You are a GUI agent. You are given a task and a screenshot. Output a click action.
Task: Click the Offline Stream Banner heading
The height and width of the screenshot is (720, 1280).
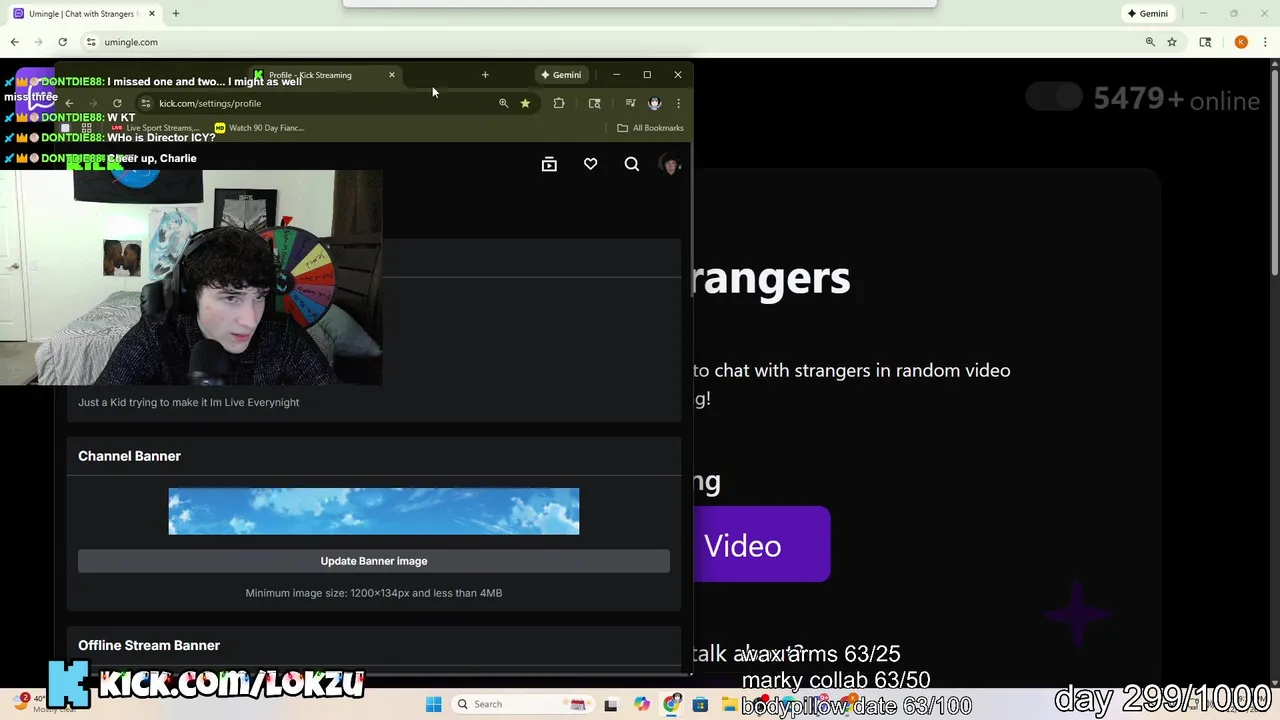coord(149,645)
